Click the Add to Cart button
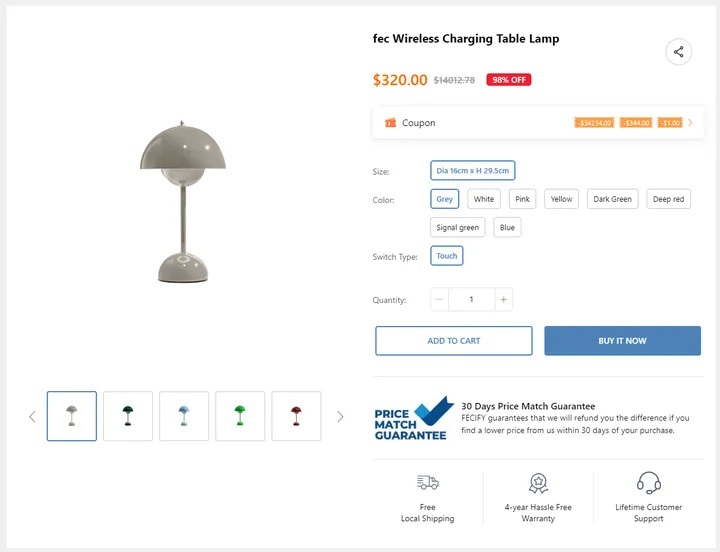 click(453, 341)
